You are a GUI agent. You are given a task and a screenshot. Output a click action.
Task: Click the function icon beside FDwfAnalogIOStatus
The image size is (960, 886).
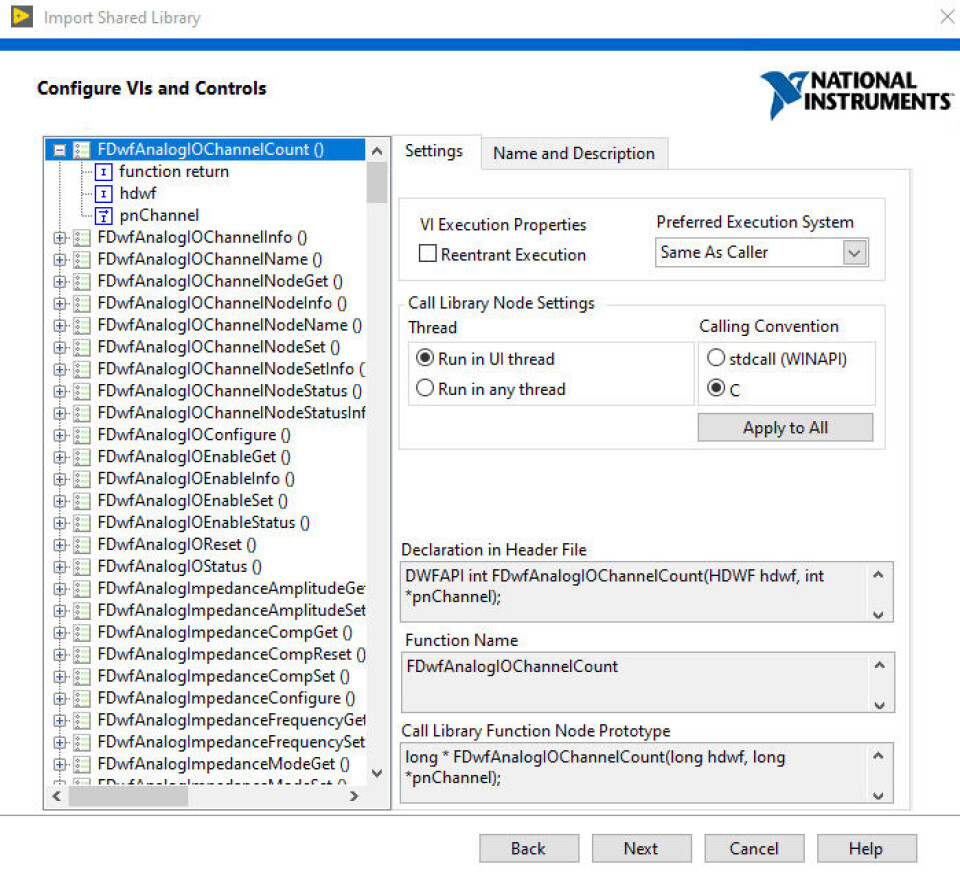coord(81,567)
